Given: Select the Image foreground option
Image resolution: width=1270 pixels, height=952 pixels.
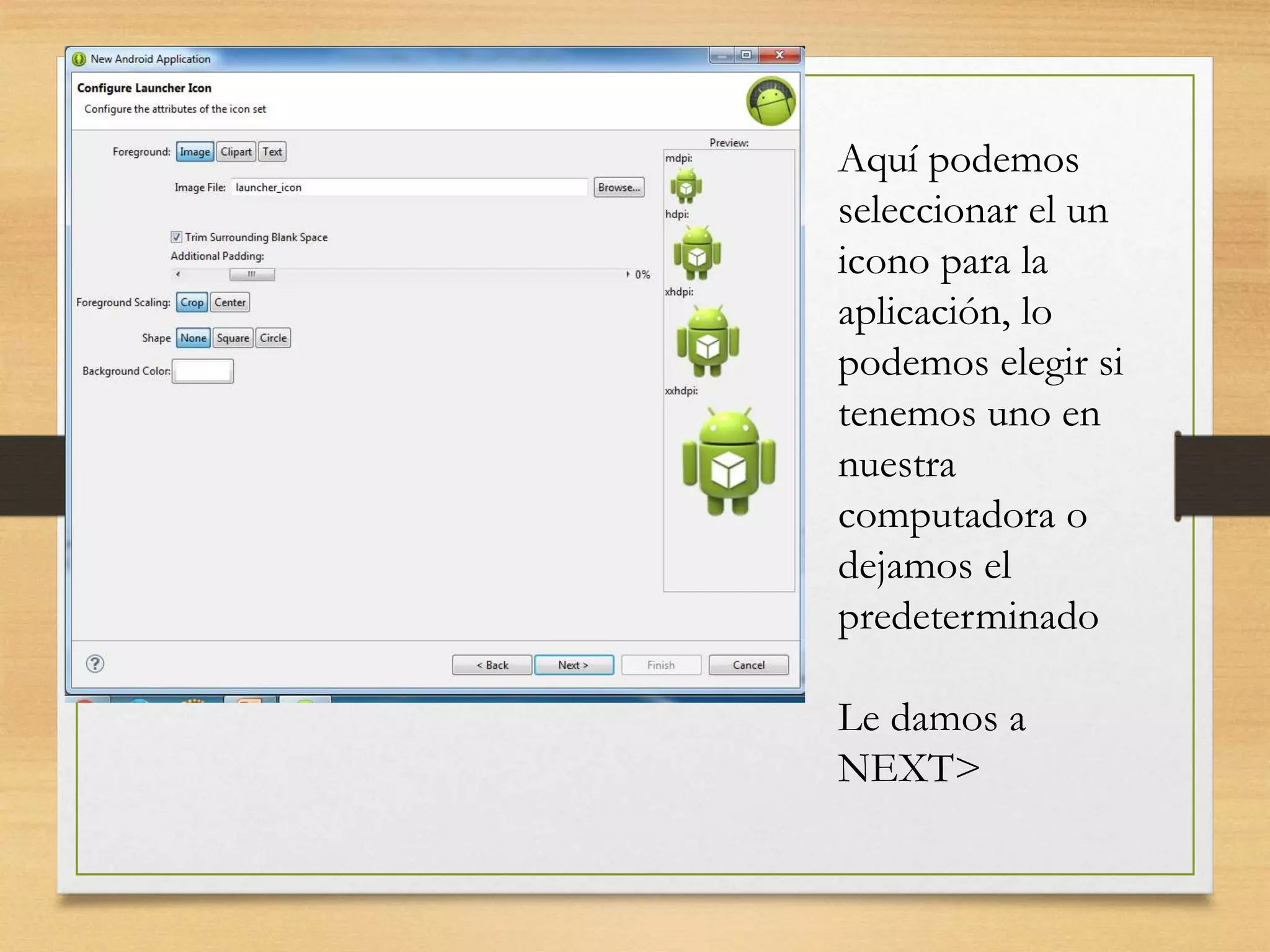Looking at the screenshot, I should pos(195,152).
